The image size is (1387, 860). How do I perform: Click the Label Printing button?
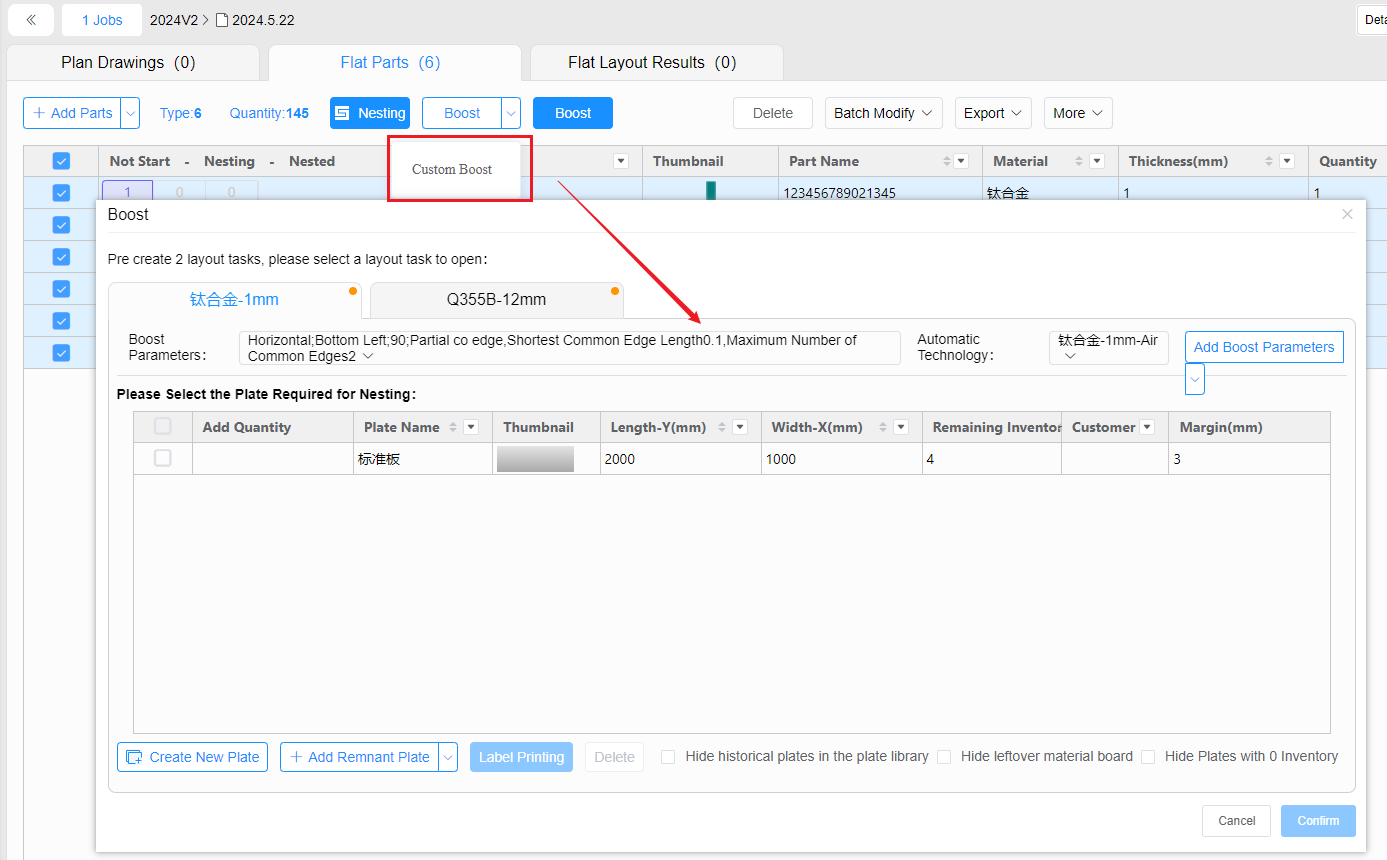(x=522, y=757)
